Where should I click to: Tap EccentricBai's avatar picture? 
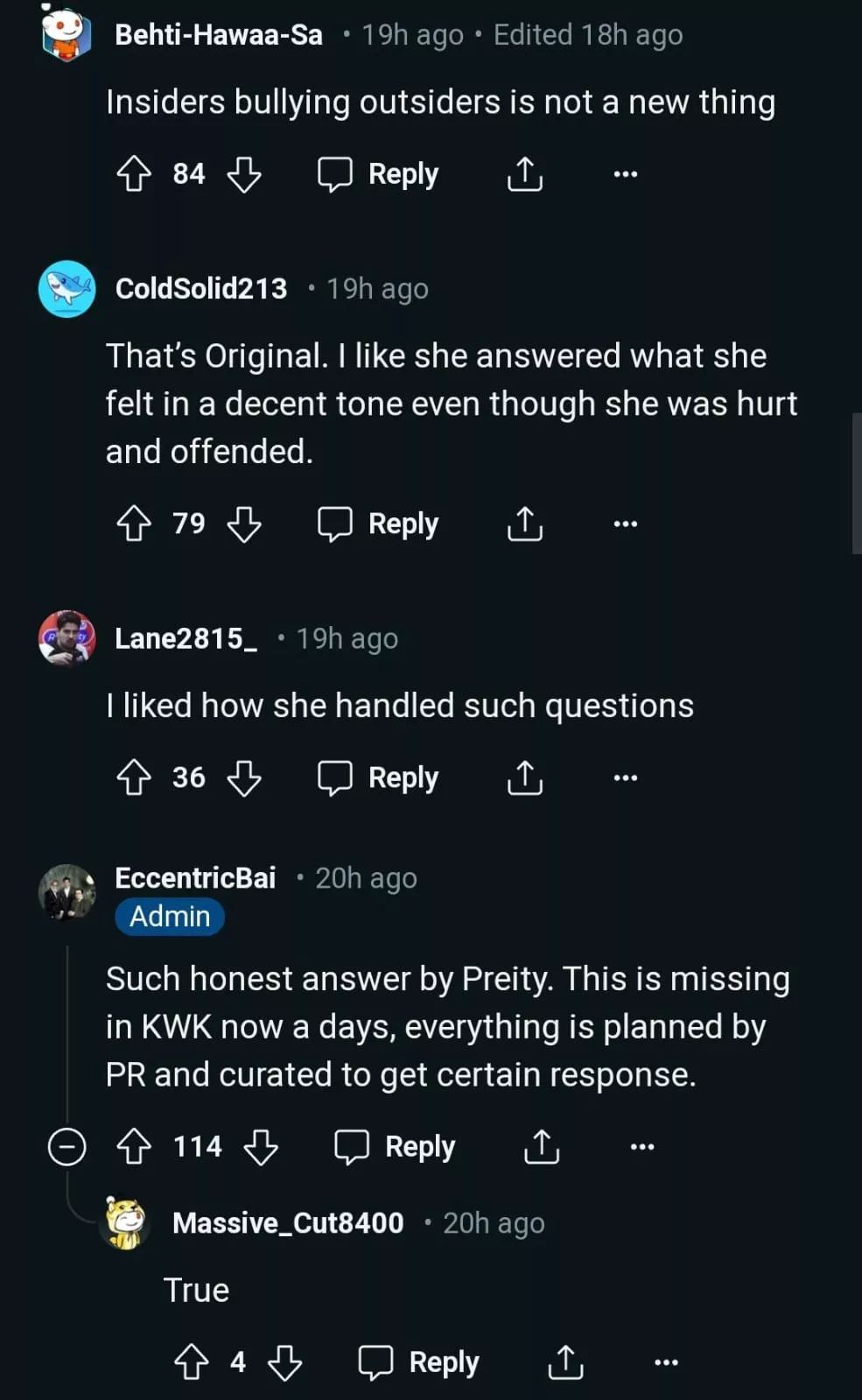point(67,892)
